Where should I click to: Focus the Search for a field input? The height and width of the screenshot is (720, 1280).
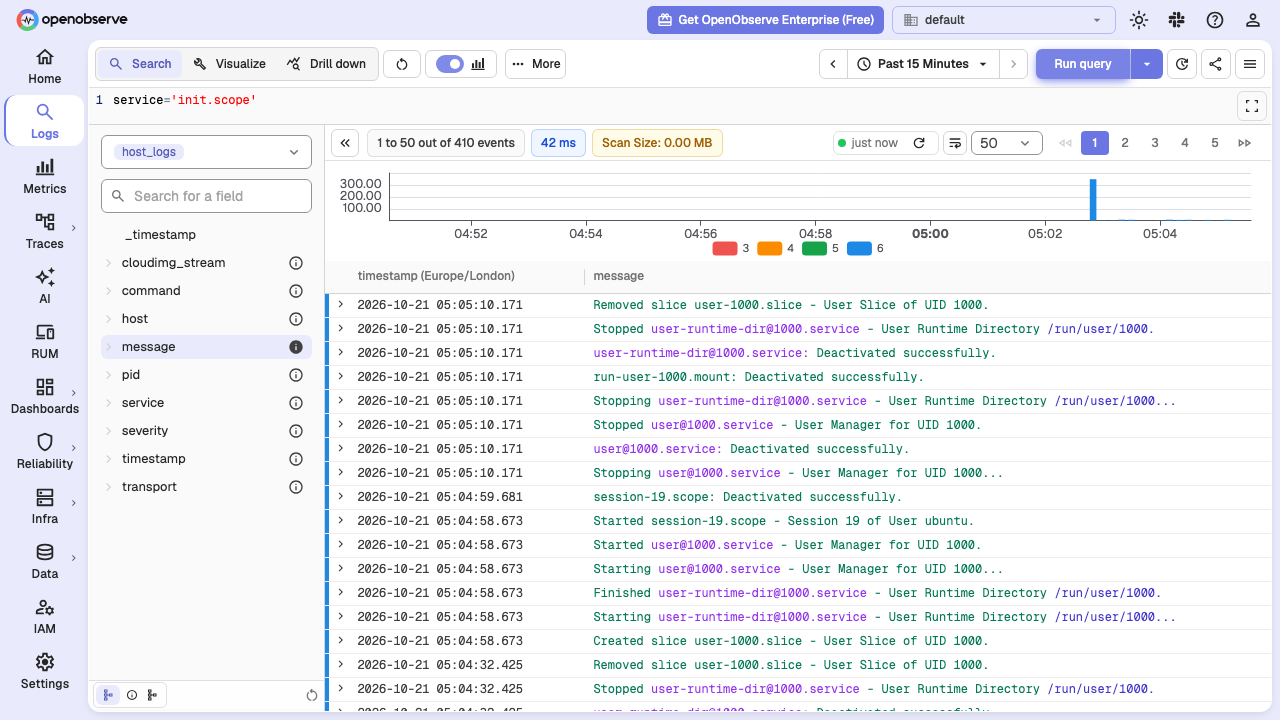(206, 196)
